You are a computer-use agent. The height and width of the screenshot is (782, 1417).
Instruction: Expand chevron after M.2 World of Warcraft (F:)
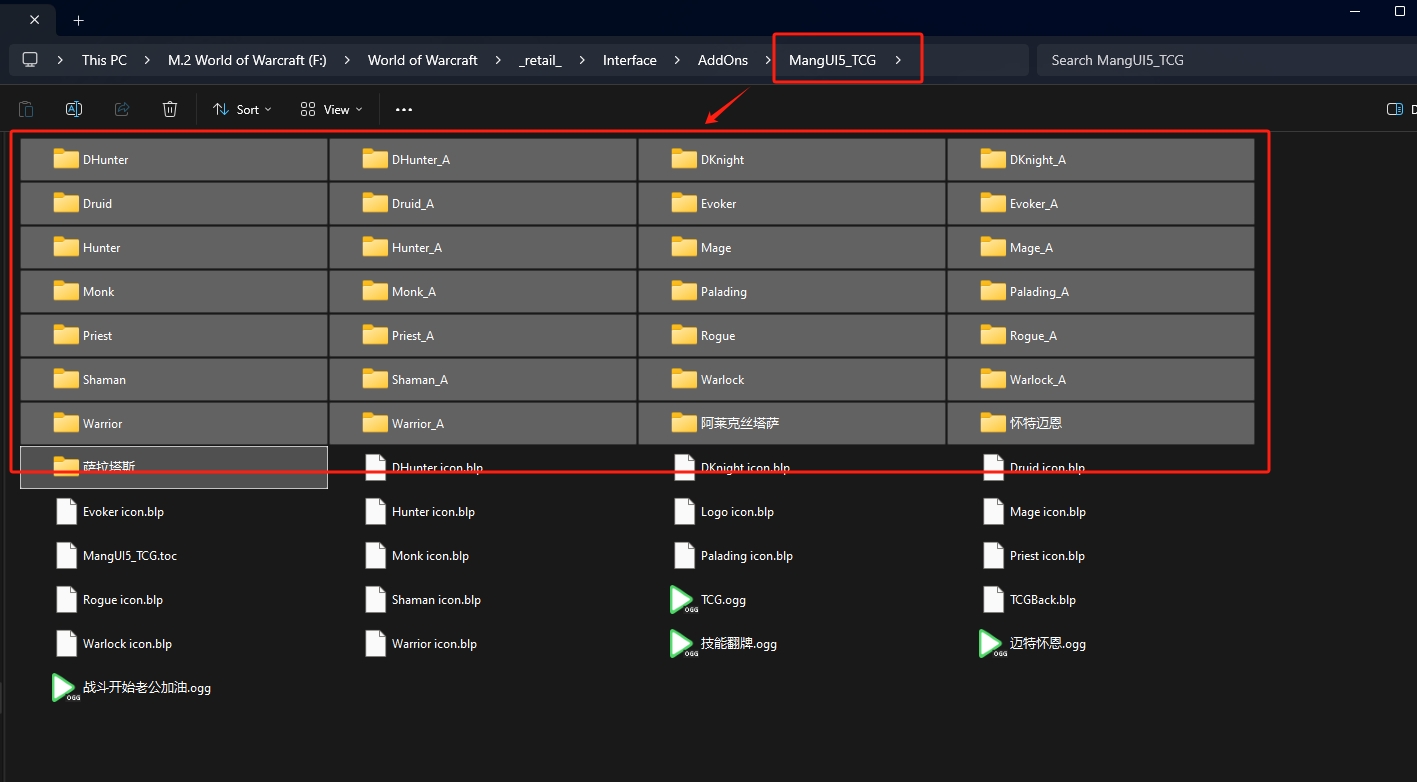346,60
